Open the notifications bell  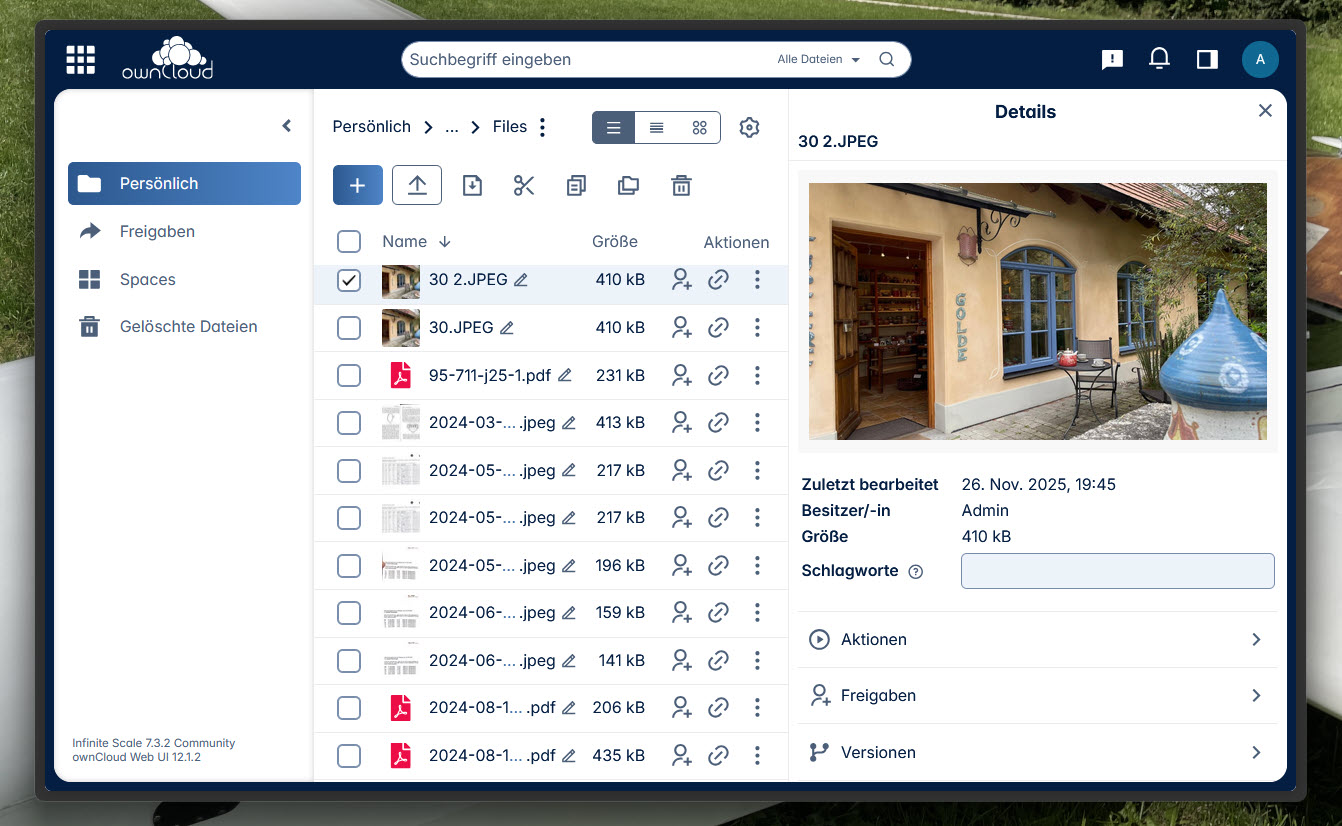1159,60
